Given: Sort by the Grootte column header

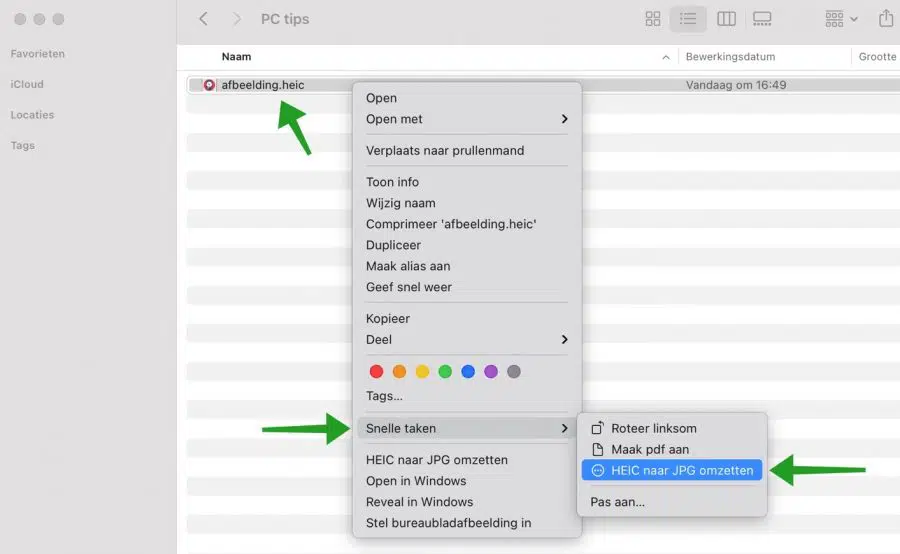Looking at the screenshot, I should click(877, 57).
